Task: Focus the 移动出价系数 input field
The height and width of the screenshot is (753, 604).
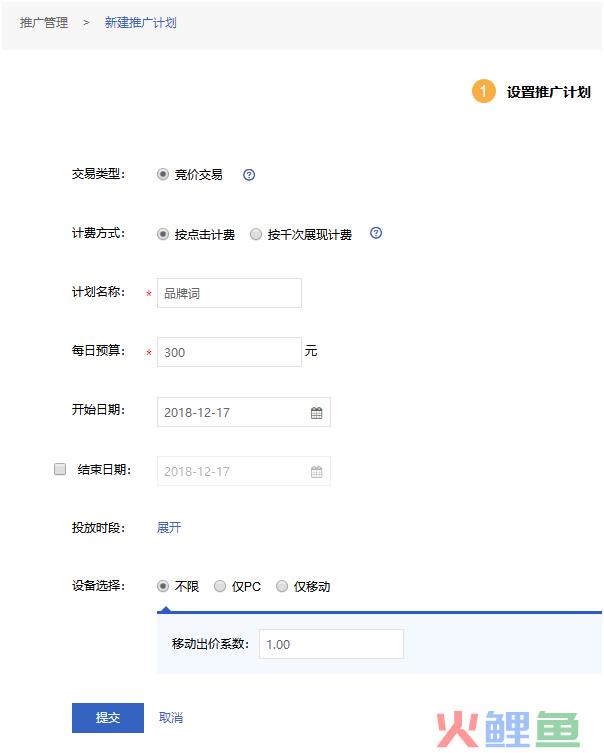Action: pos(331,644)
